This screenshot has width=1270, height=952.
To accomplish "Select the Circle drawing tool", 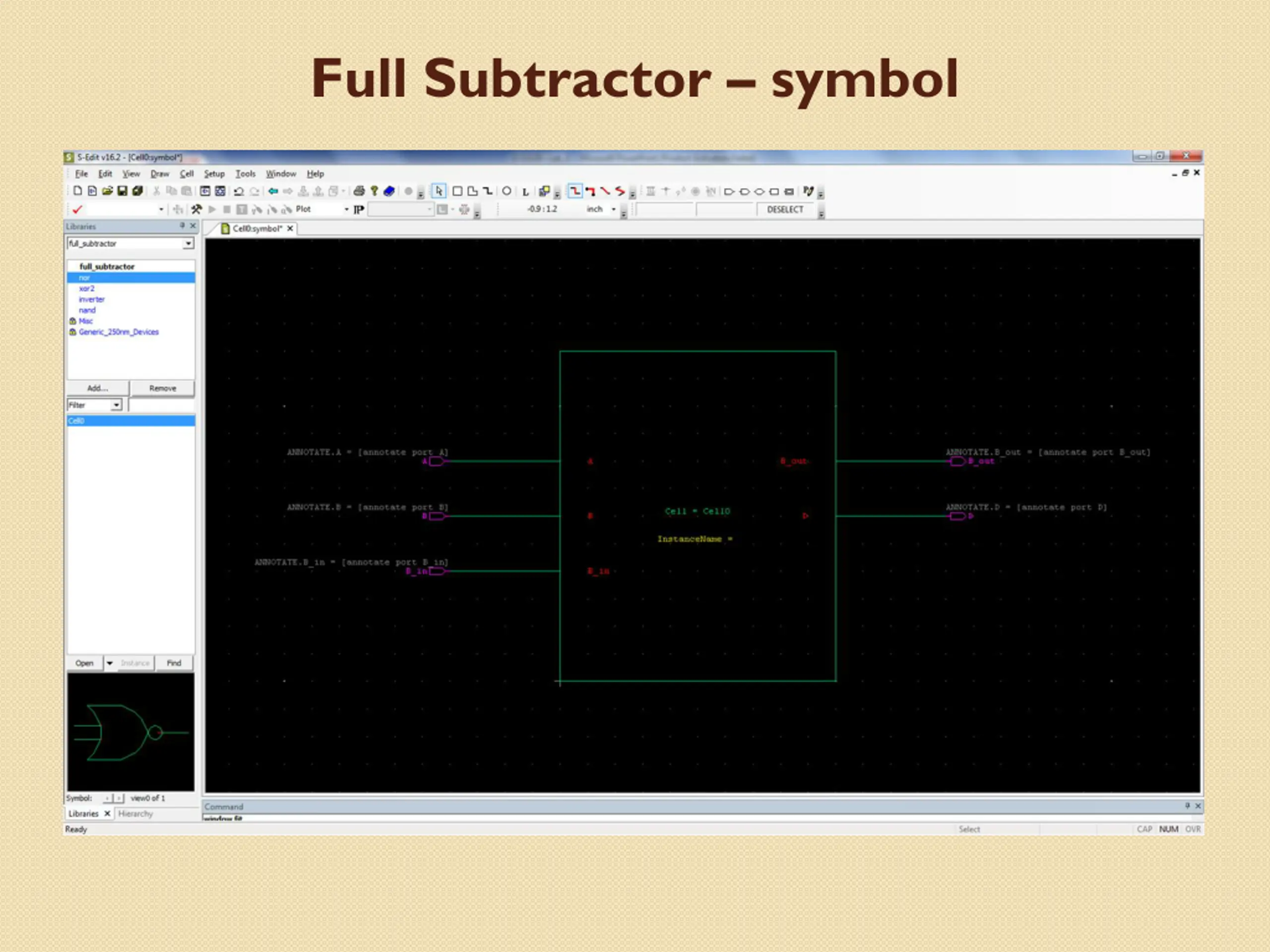I will [x=507, y=191].
